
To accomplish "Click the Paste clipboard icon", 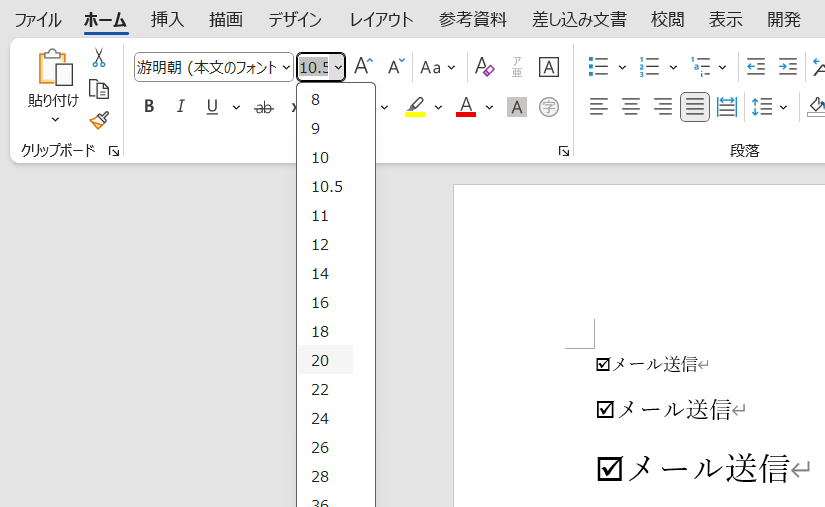I will tap(55, 67).
